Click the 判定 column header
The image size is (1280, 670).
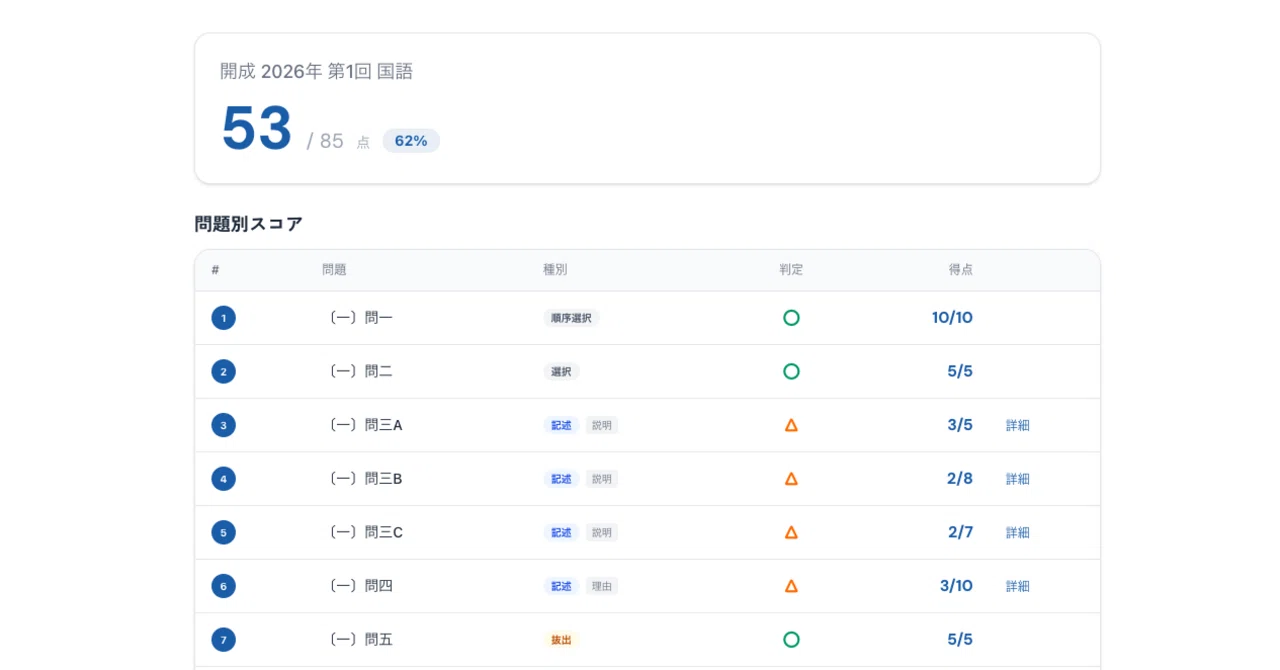(791, 270)
